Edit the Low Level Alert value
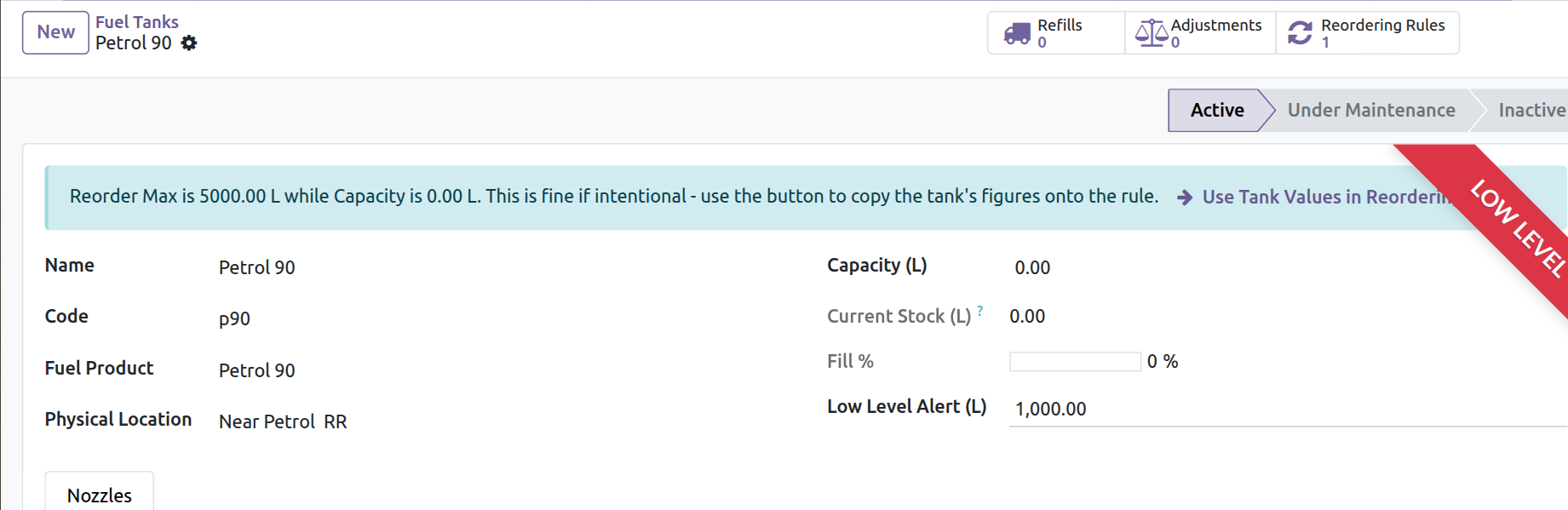 [1289, 409]
